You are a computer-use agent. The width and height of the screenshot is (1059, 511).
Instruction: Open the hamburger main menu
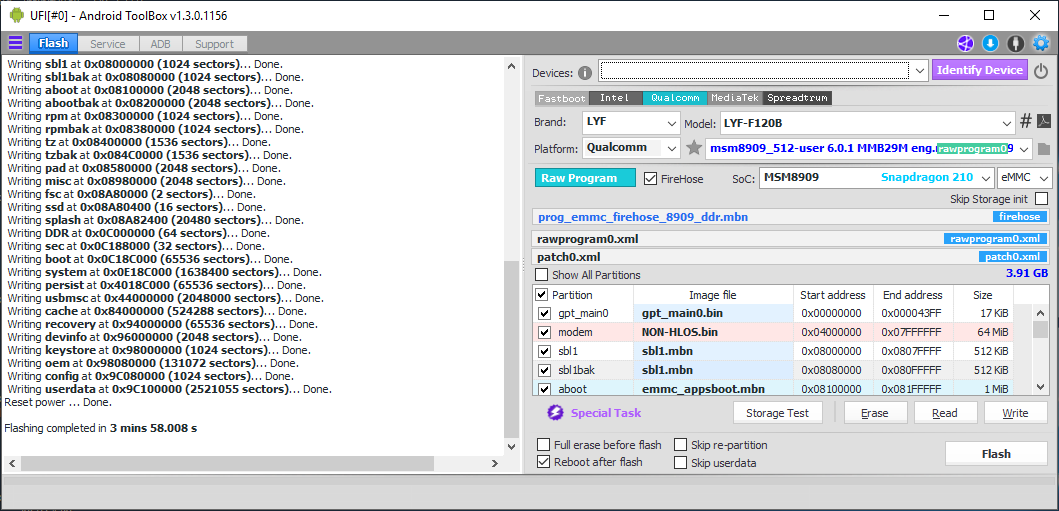point(15,44)
